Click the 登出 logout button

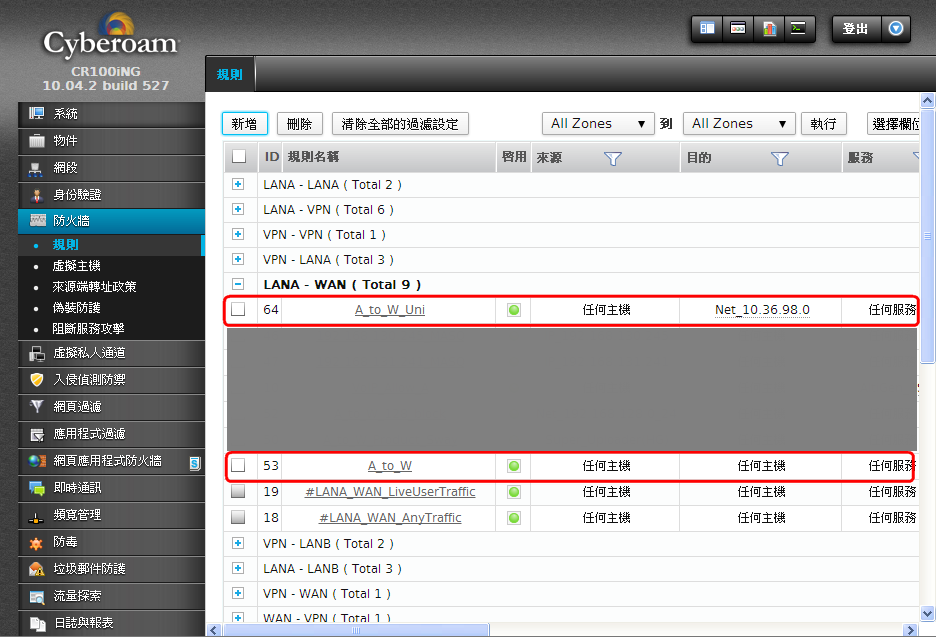point(856,28)
